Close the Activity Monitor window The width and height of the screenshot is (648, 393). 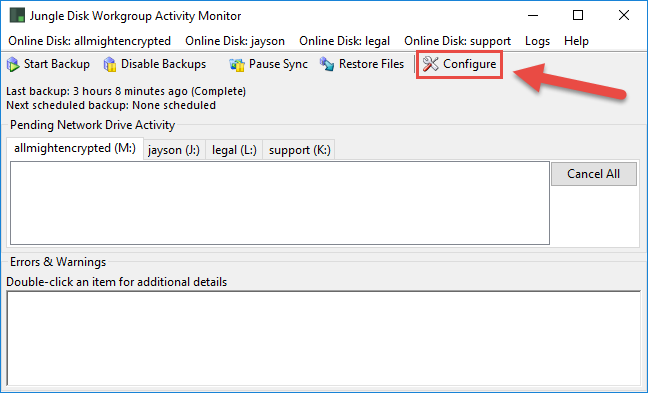624,15
